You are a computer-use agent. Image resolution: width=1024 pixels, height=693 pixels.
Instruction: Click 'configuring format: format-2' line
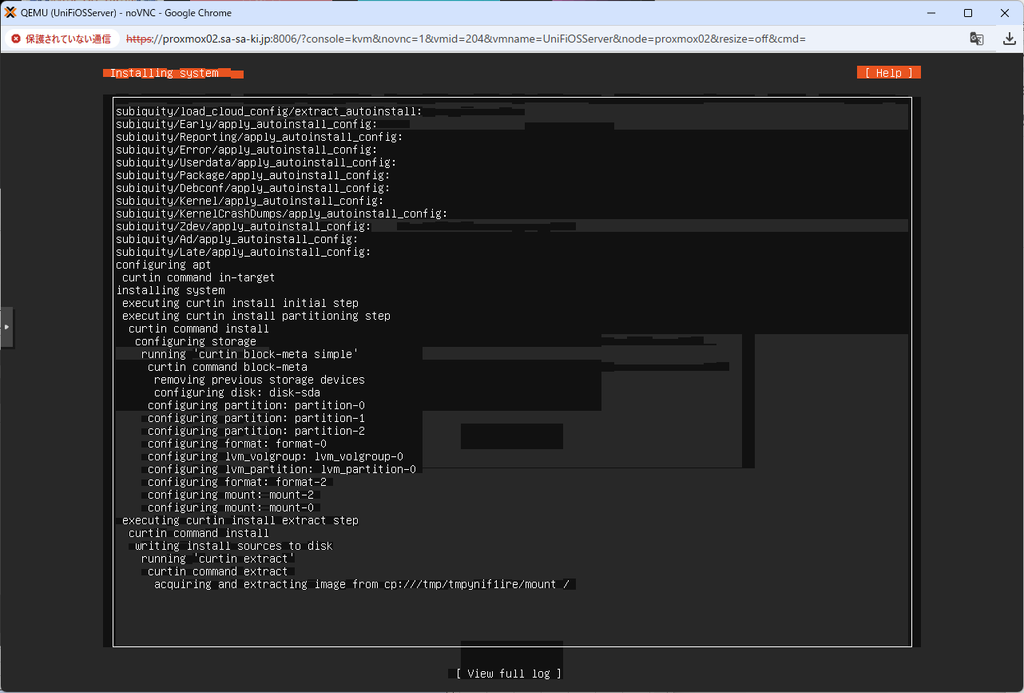click(x=237, y=482)
